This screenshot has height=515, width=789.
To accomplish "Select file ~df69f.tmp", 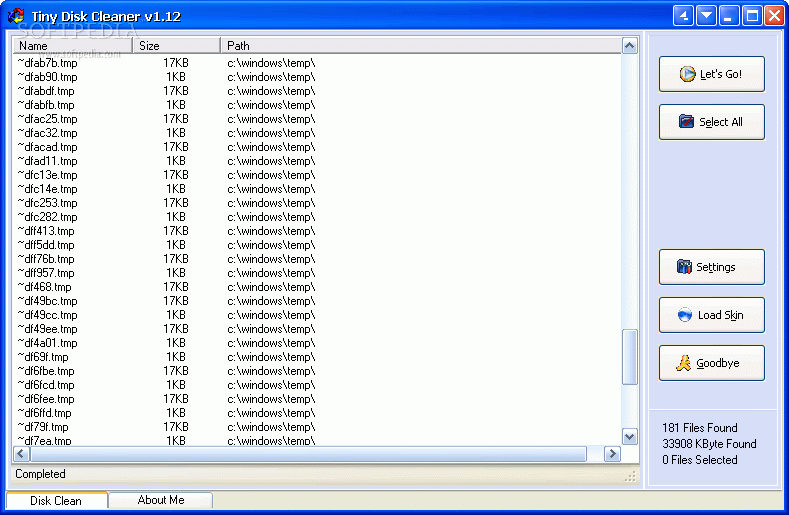I will [43, 357].
